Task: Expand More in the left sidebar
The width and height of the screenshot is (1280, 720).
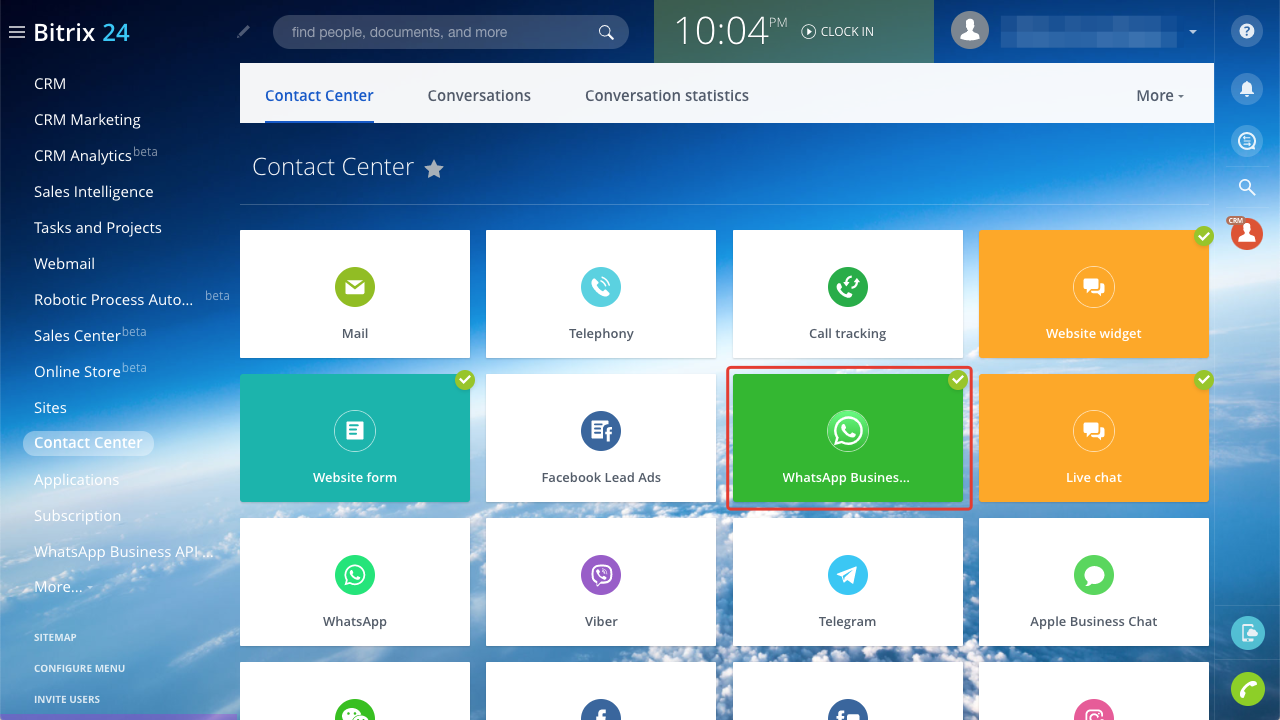Action: pos(64,587)
